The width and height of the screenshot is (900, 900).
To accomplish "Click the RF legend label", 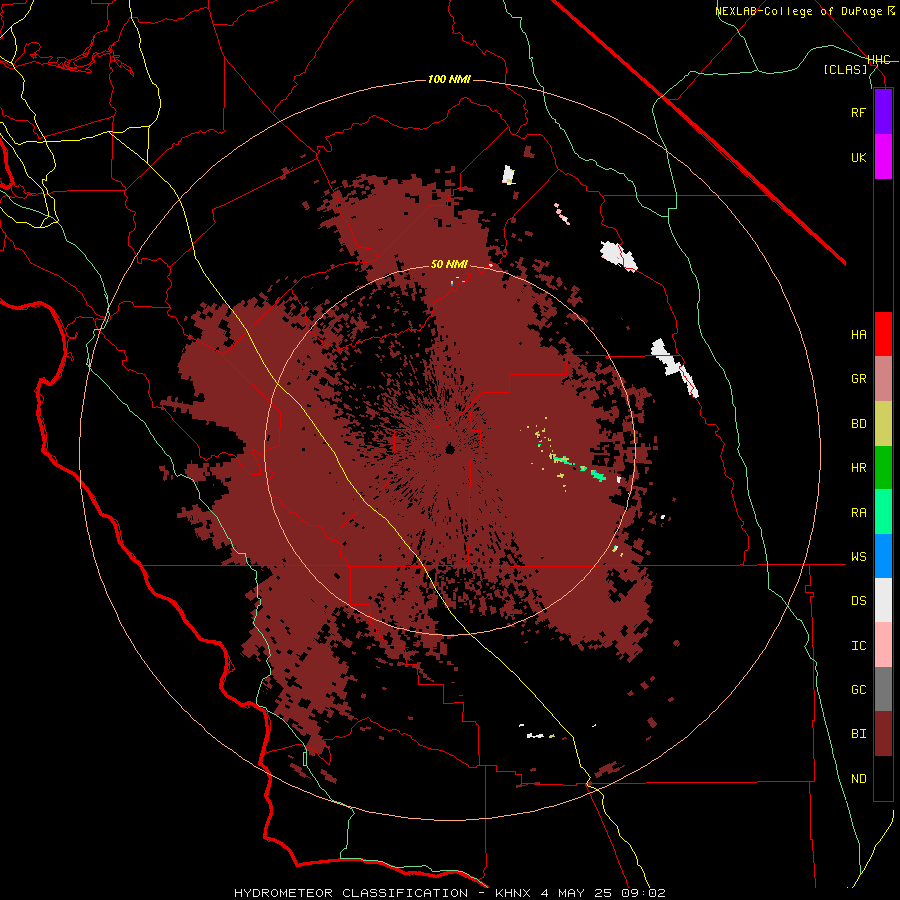I will pyautogui.click(x=858, y=112).
